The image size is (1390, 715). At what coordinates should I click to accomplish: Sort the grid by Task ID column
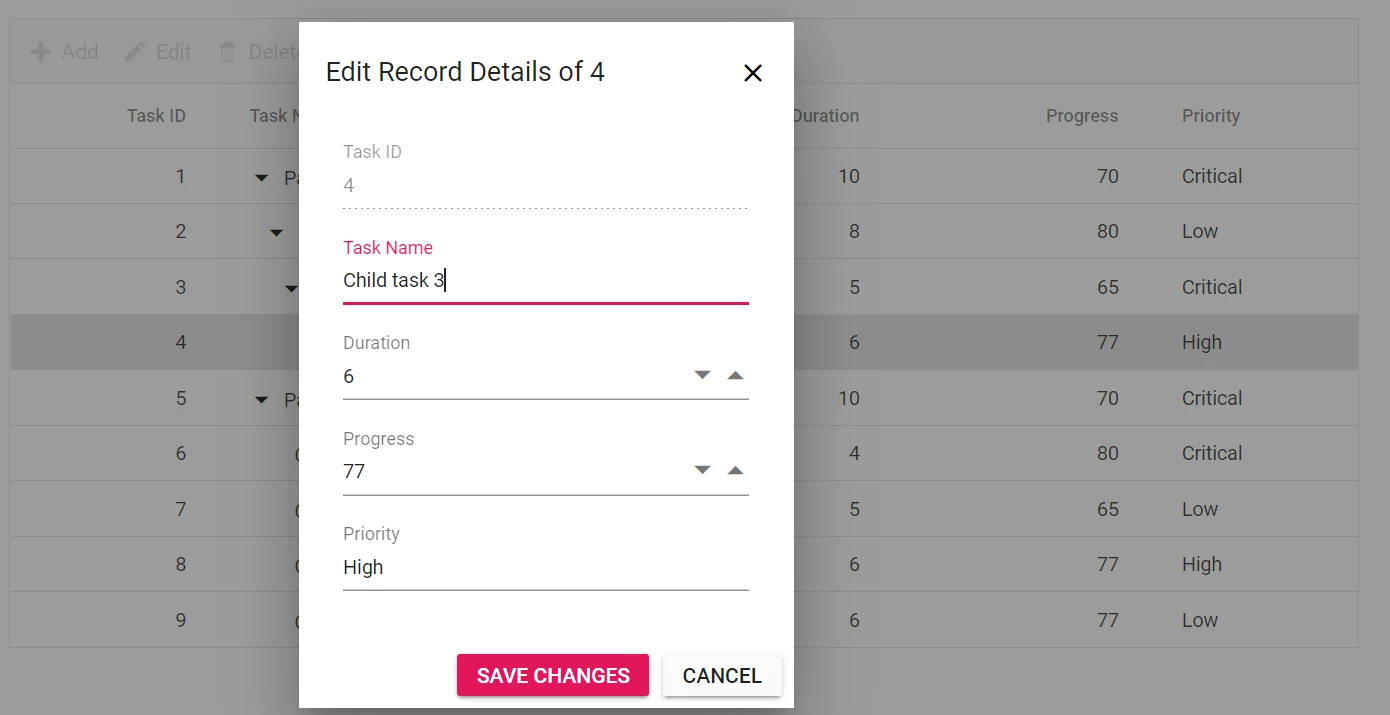pyautogui.click(x=156, y=115)
